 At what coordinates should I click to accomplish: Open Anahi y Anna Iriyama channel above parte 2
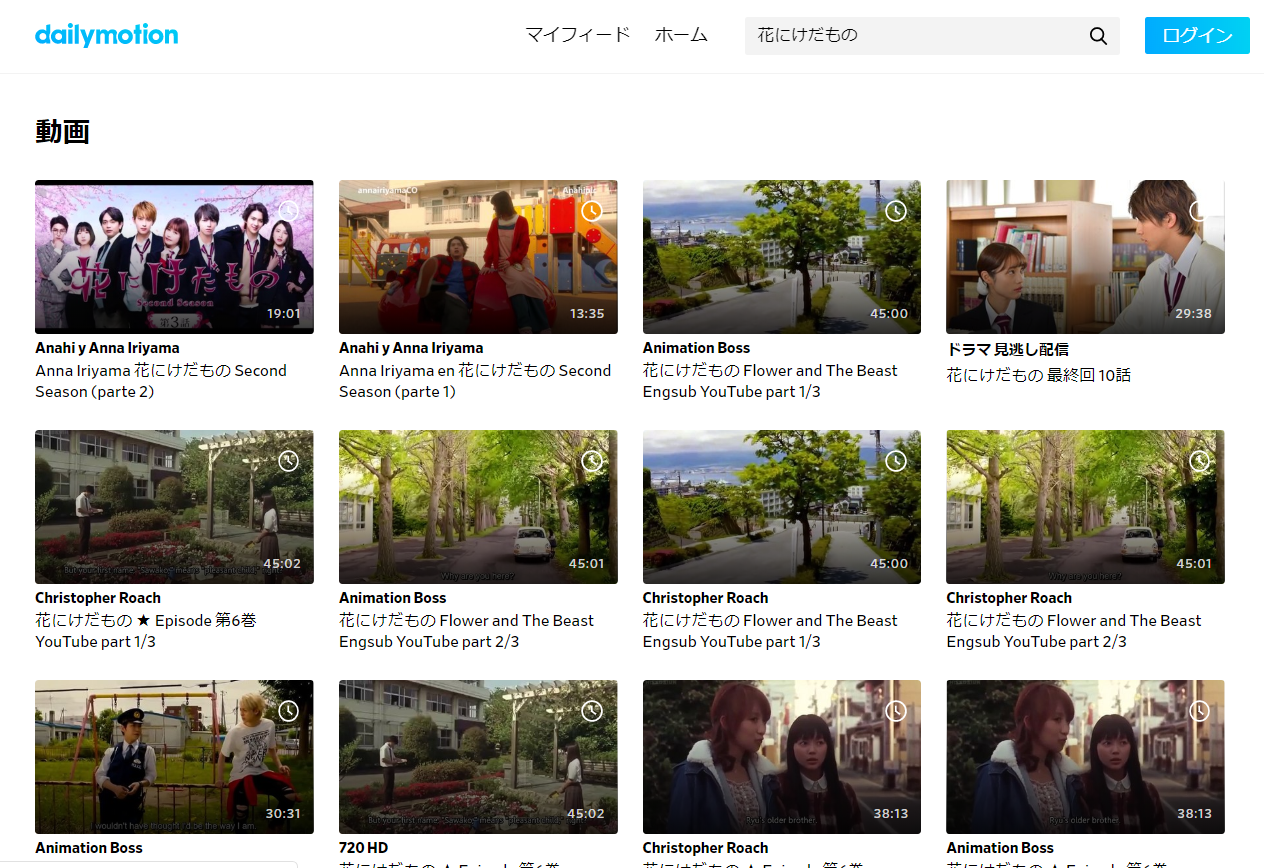click(x=107, y=348)
